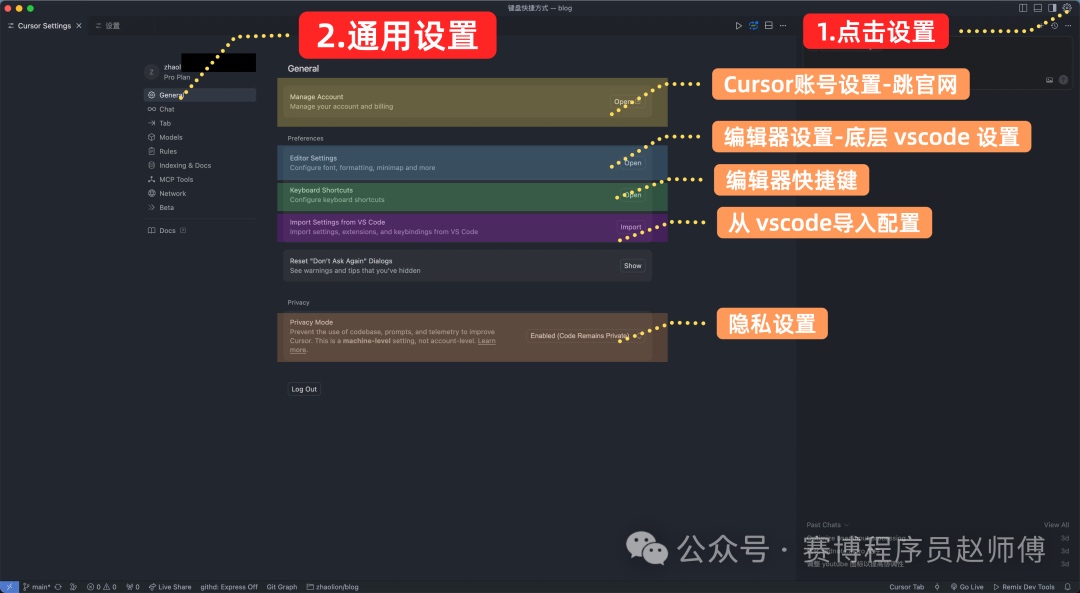Click Go Live in the status bar
Viewport: 1080px width, 593px height.
tap(966, 587)
